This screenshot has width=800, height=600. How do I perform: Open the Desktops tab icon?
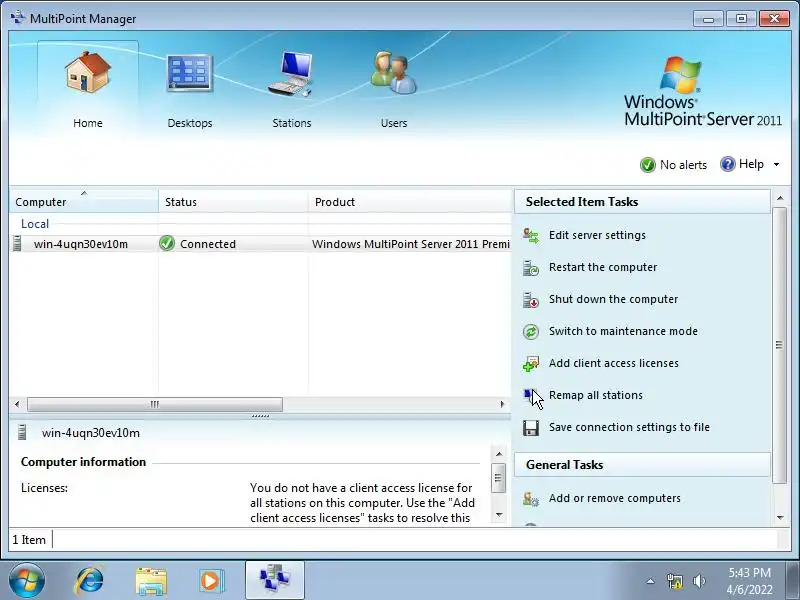point(189,73)
